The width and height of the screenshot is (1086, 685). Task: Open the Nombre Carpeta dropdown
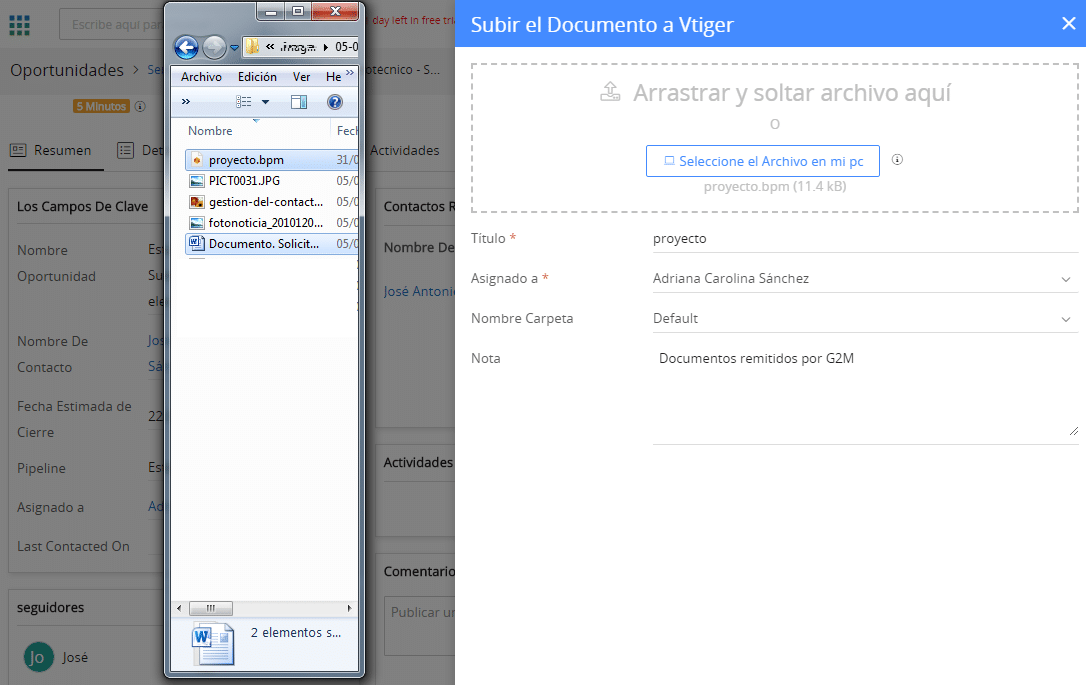tap(865, 319)
